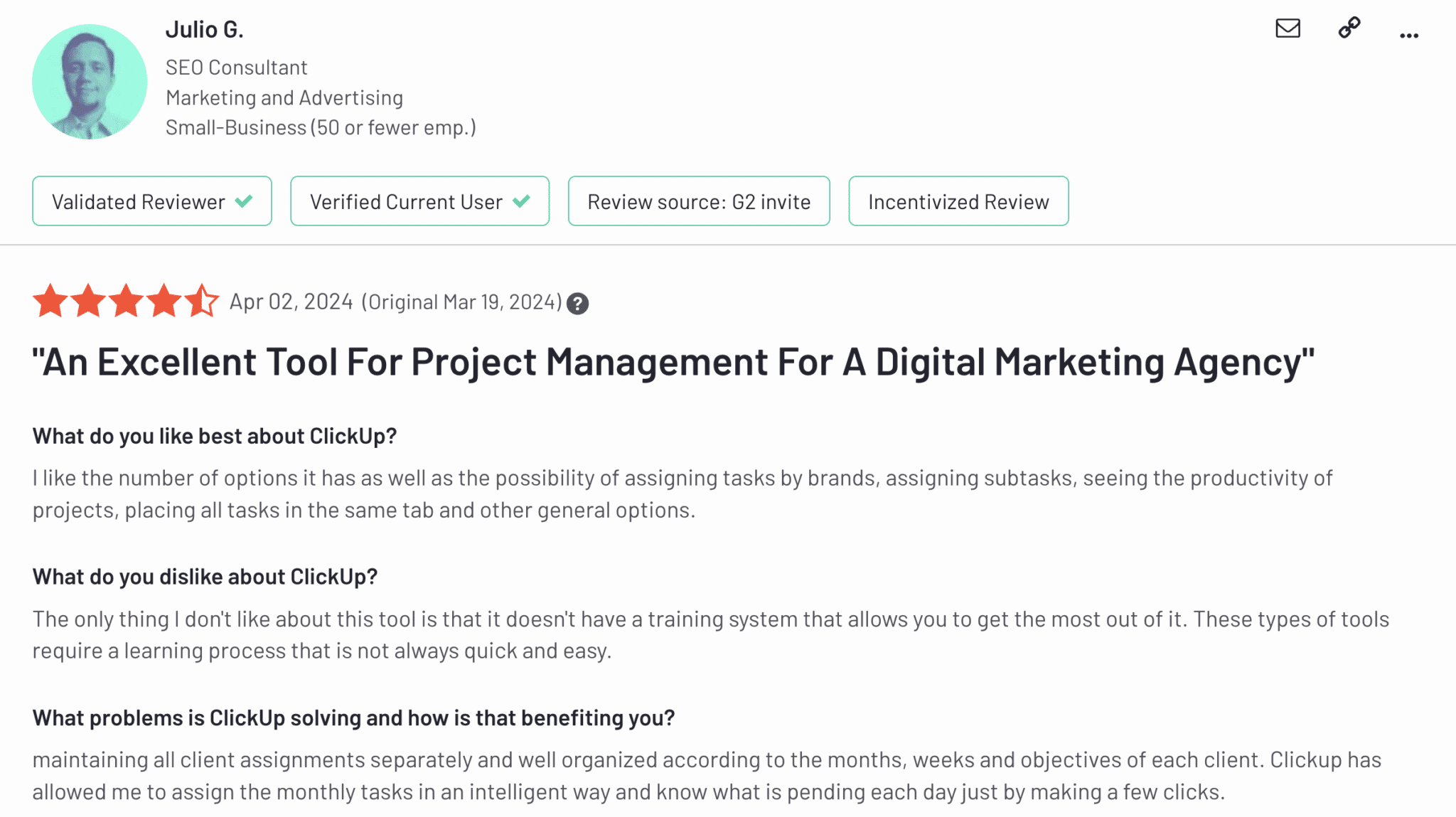The image size is (1456, 817).
Task: Click heading "What do you dislike about ClickUp?"
Action: 205,577
